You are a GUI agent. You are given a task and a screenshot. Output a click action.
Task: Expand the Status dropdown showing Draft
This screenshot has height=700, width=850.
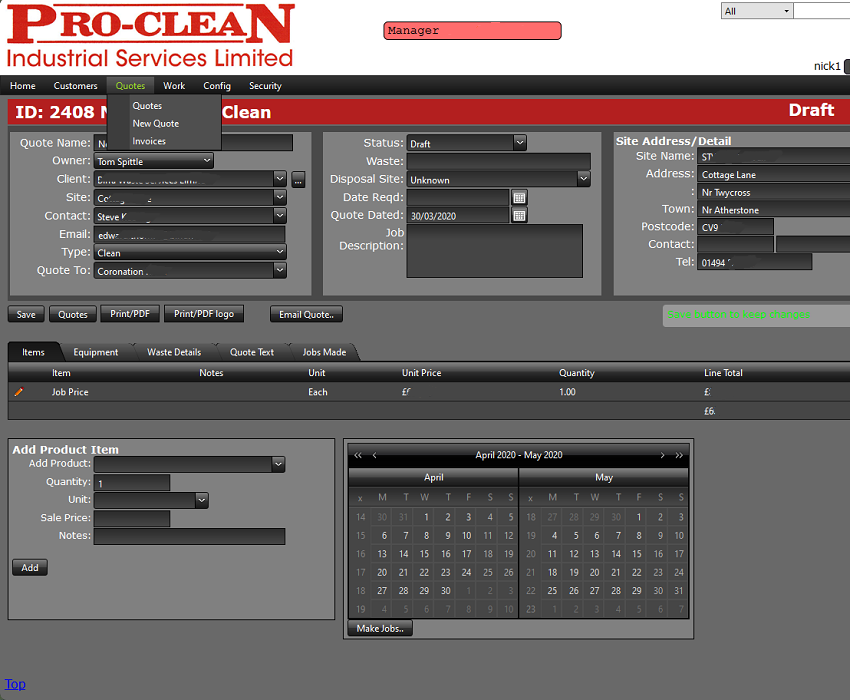(x=519, y=144)
